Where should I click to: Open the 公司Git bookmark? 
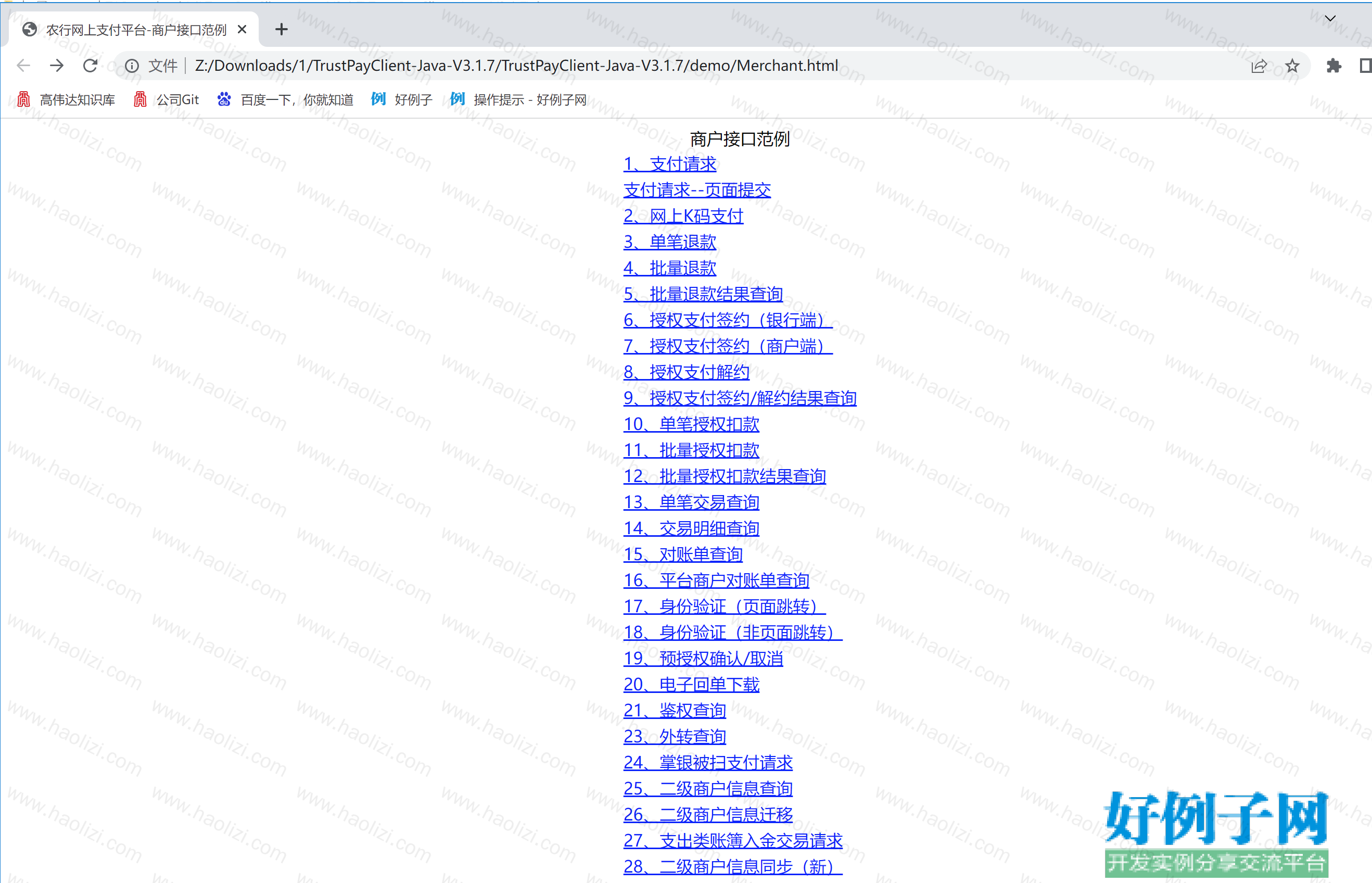(166, 100)
